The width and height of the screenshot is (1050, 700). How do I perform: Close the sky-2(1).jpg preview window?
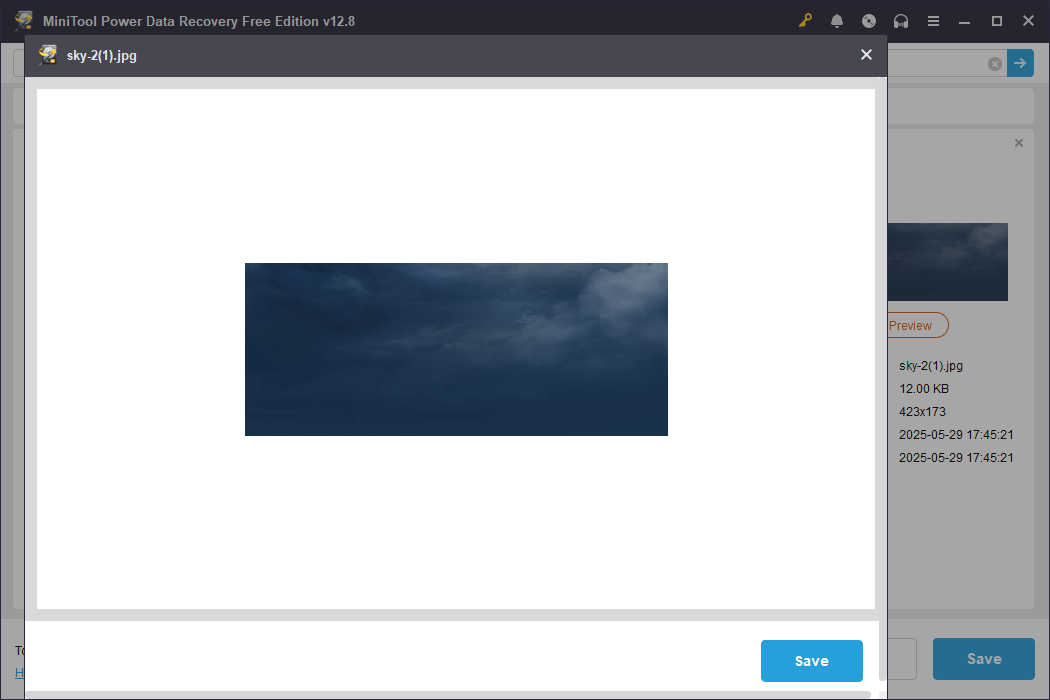pyautogui.click(x=866, y=54)
